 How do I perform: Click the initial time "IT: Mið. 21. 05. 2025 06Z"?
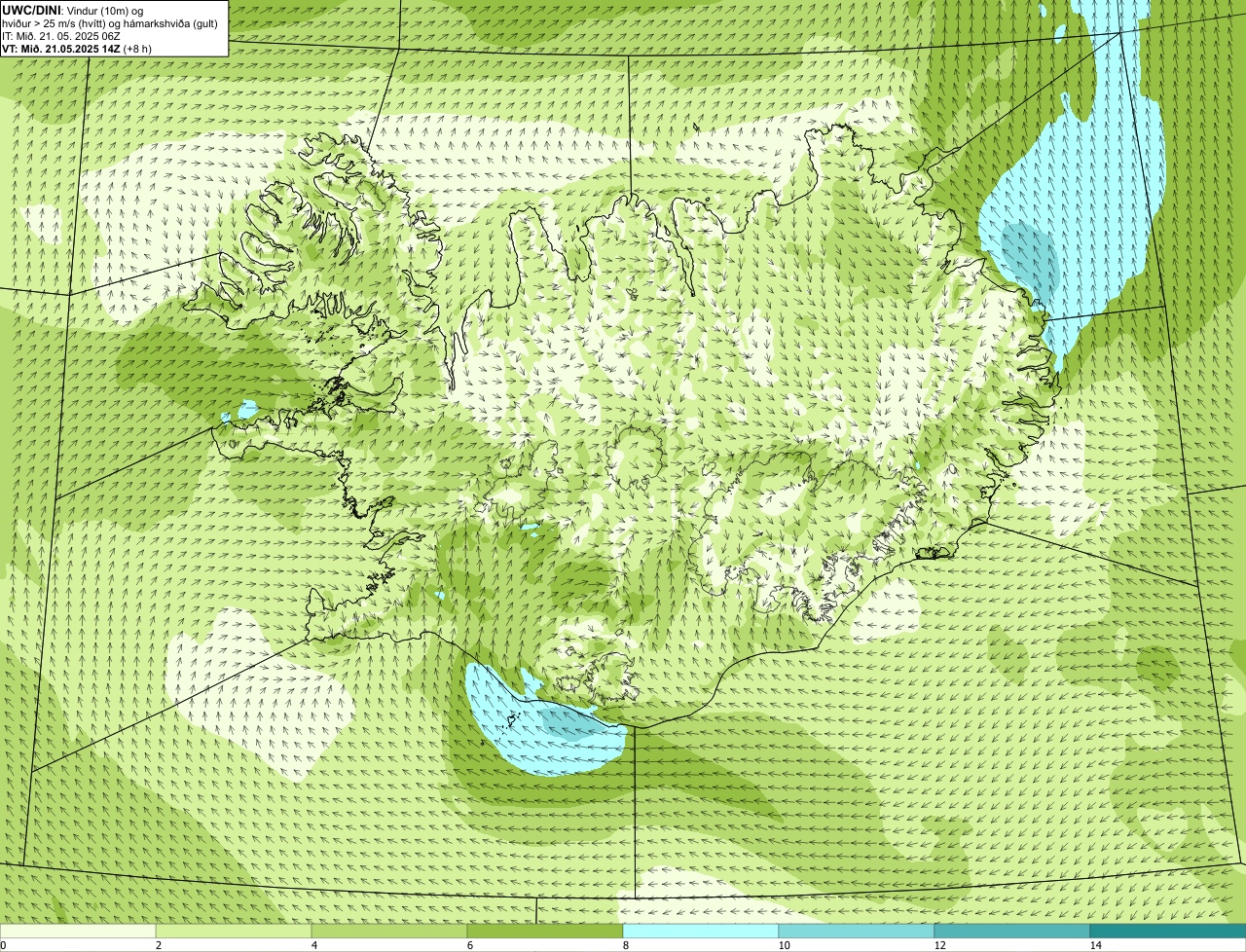click(x=61, y=35)
